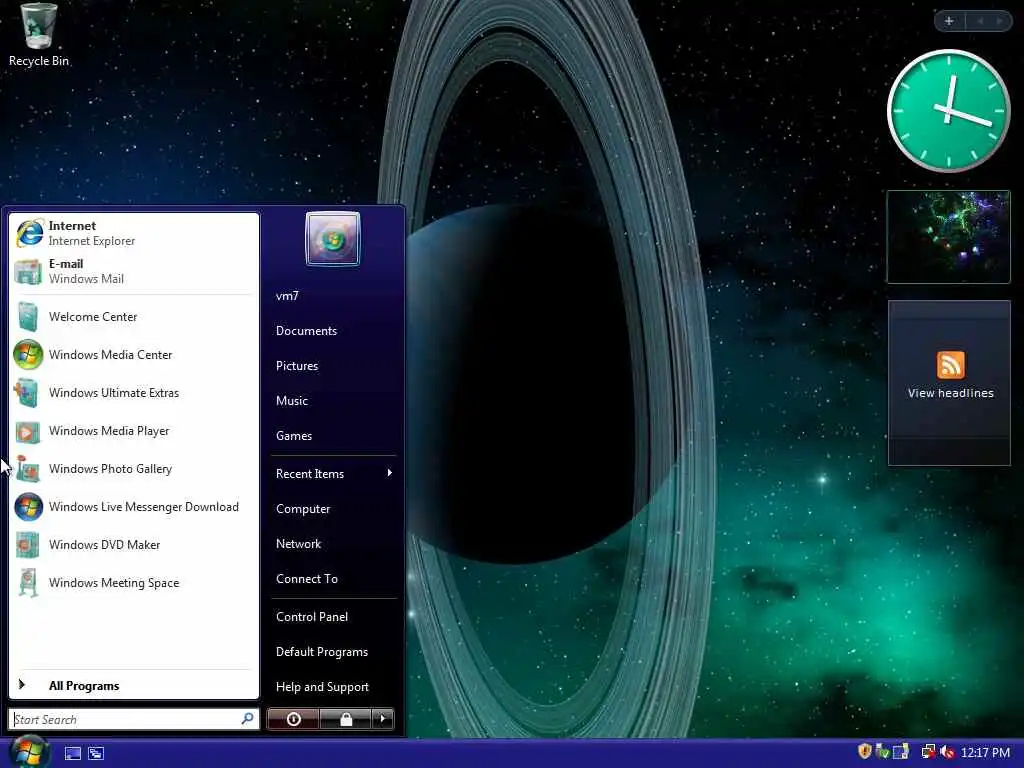This screenshot has width=1024, height=768.
Task: Lock the computer with padlock button
Action: [x=345, y=719]
